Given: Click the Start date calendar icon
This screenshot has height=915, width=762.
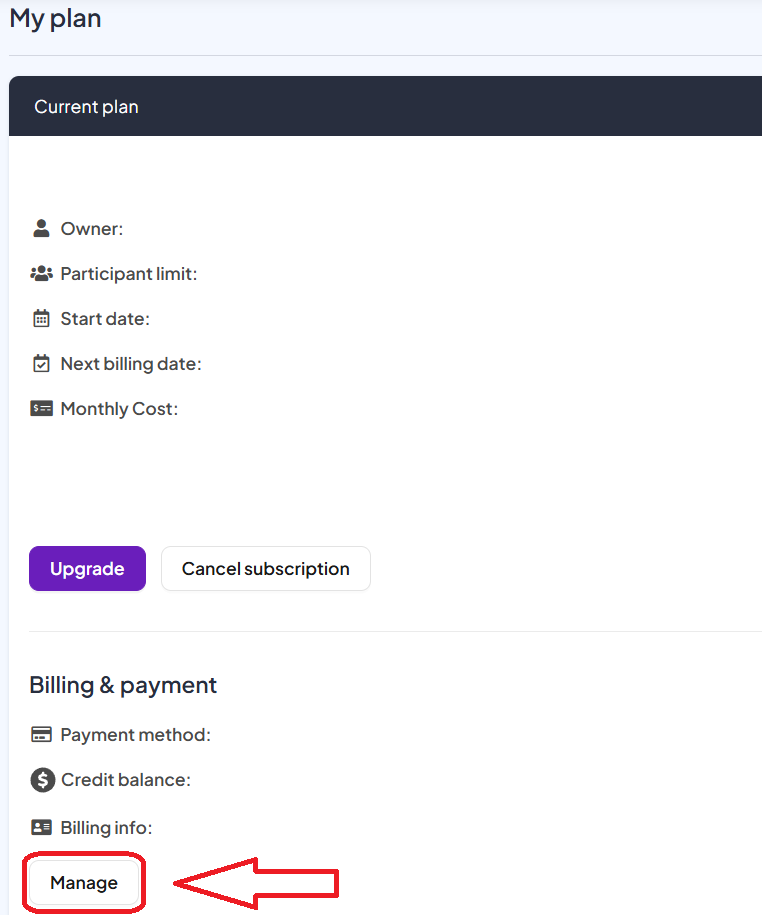Looking at the screenshot, I should pos(41,319).
